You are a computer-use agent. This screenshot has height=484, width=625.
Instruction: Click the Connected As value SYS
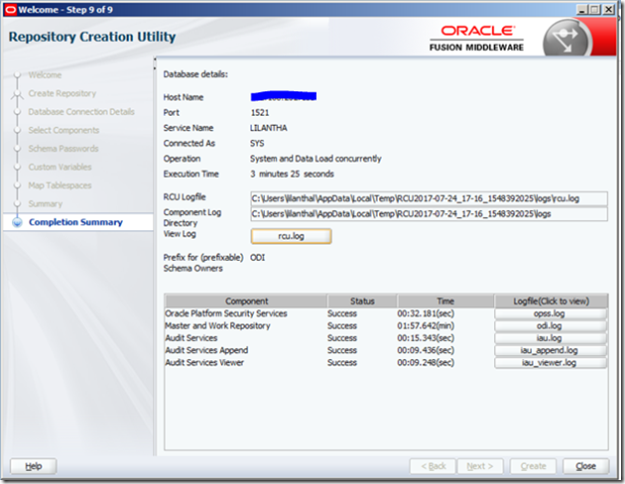click(x=257, y=144)
